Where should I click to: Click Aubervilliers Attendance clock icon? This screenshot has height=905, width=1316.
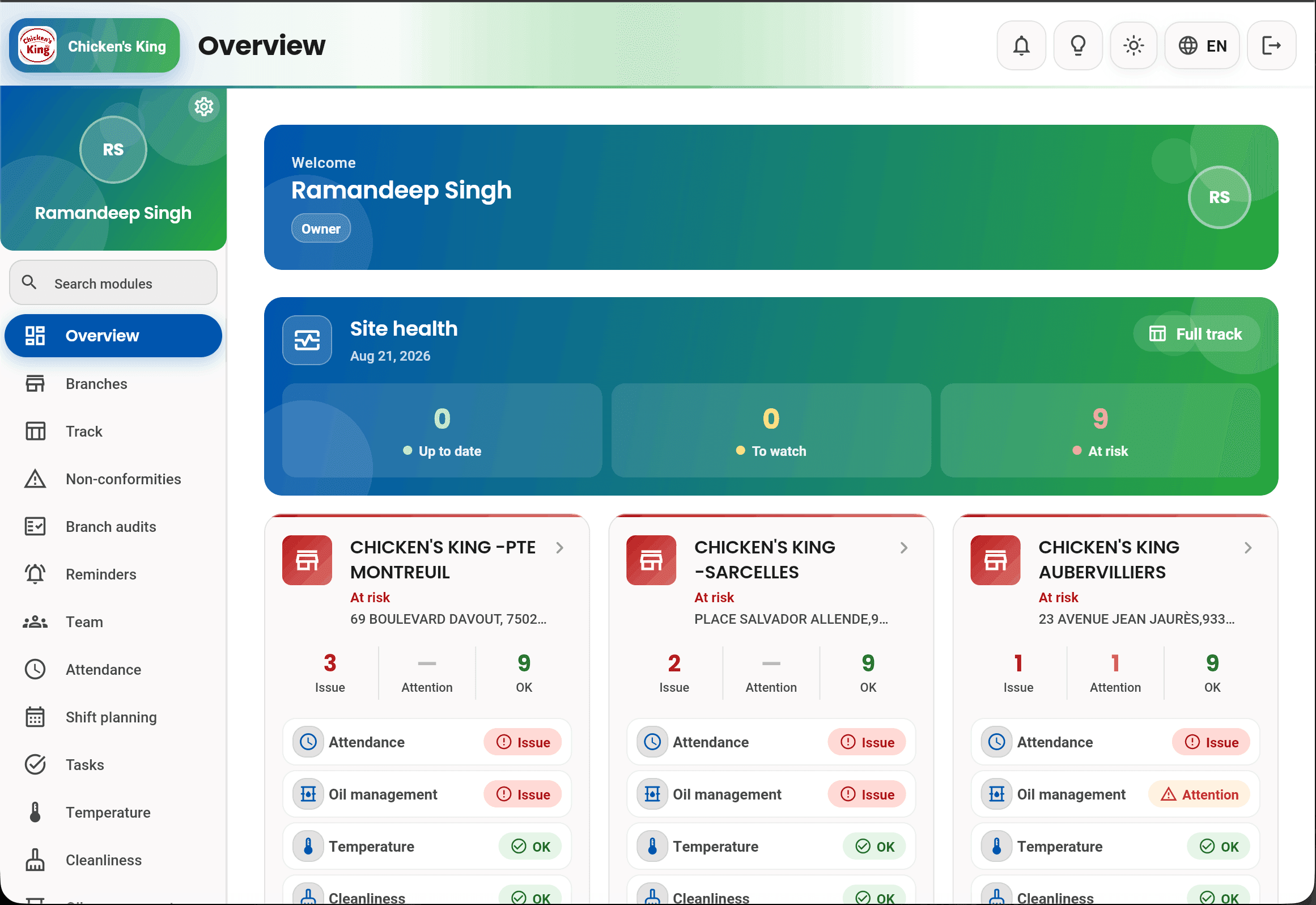(996, 742)
